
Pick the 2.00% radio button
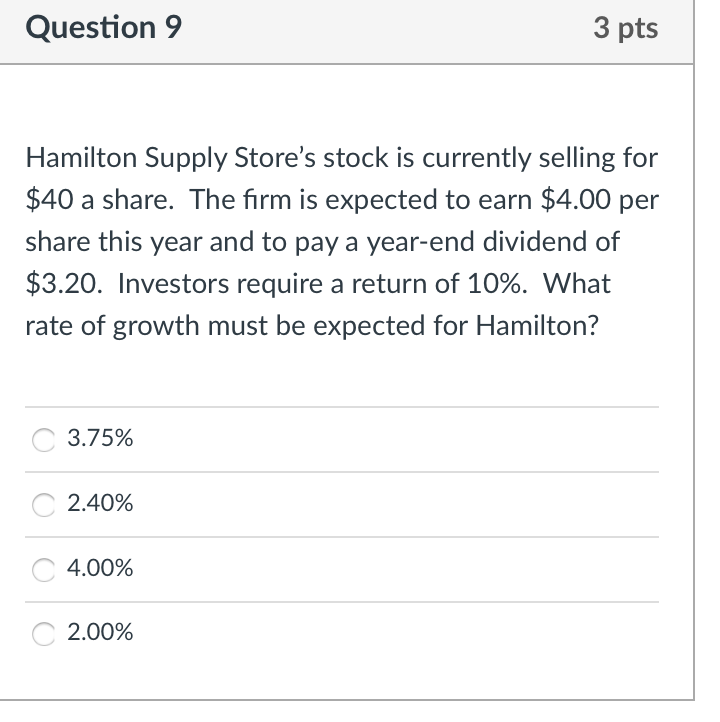[44, 634]
